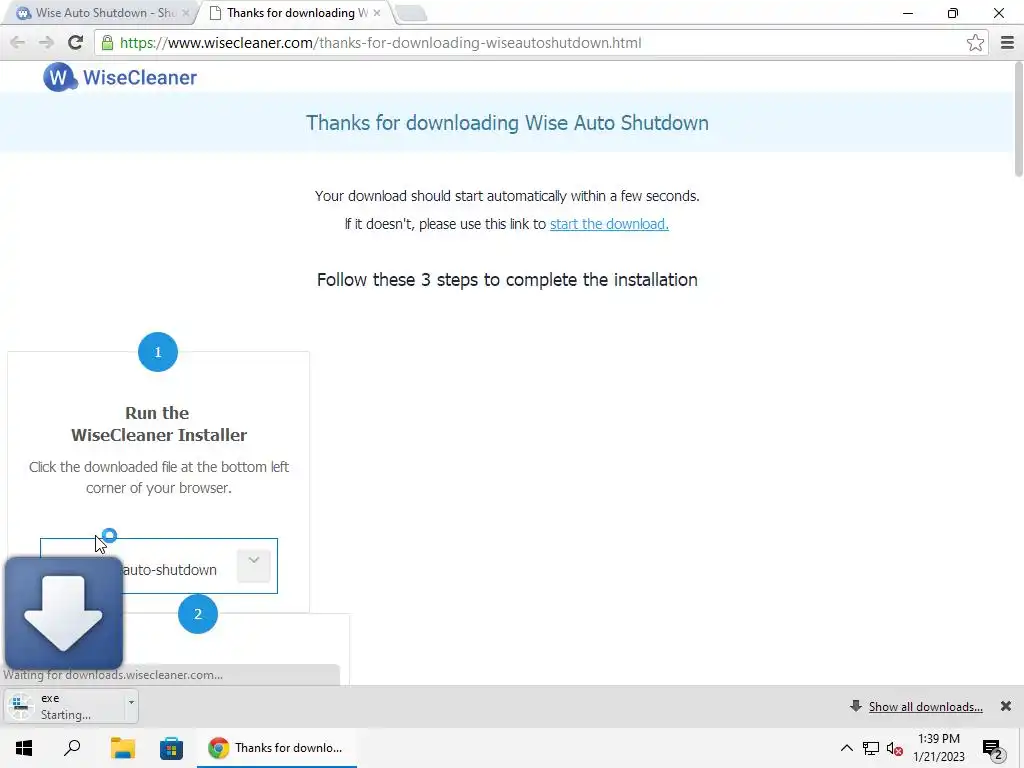The height and width of the screenshot is (768, 1024).
Task: Click the Run the WiseCleaner Installer text
Action: pyautogui.click(x=159, y=424)
